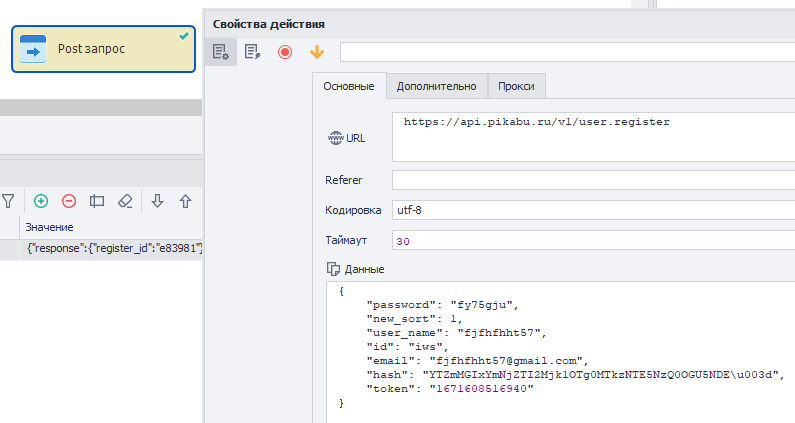Select the row containing register_id response
Viewport: 795px width, 423px height.
(110, 248)
